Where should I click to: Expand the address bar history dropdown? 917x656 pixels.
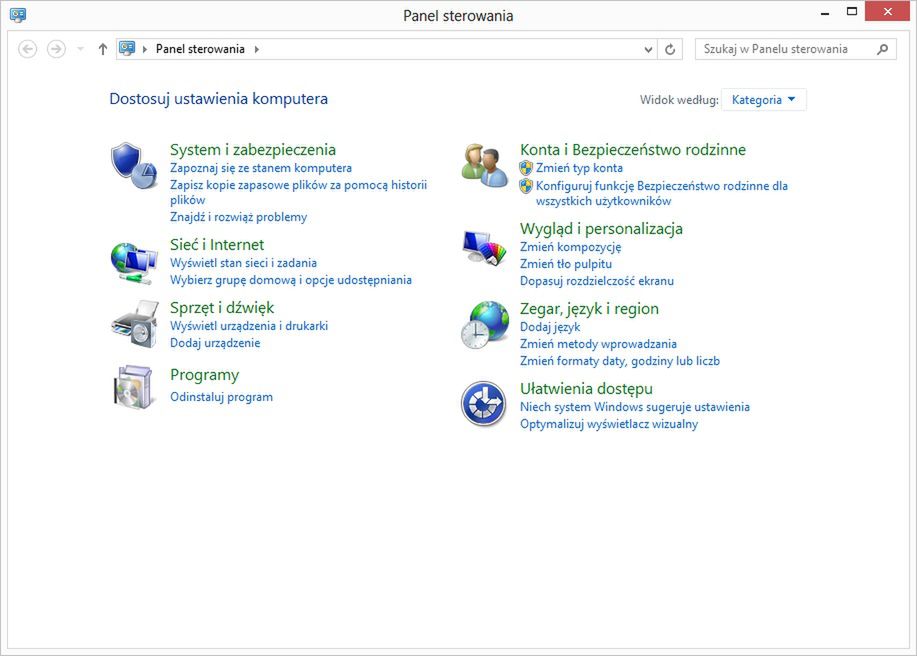(x=648, y=50)
